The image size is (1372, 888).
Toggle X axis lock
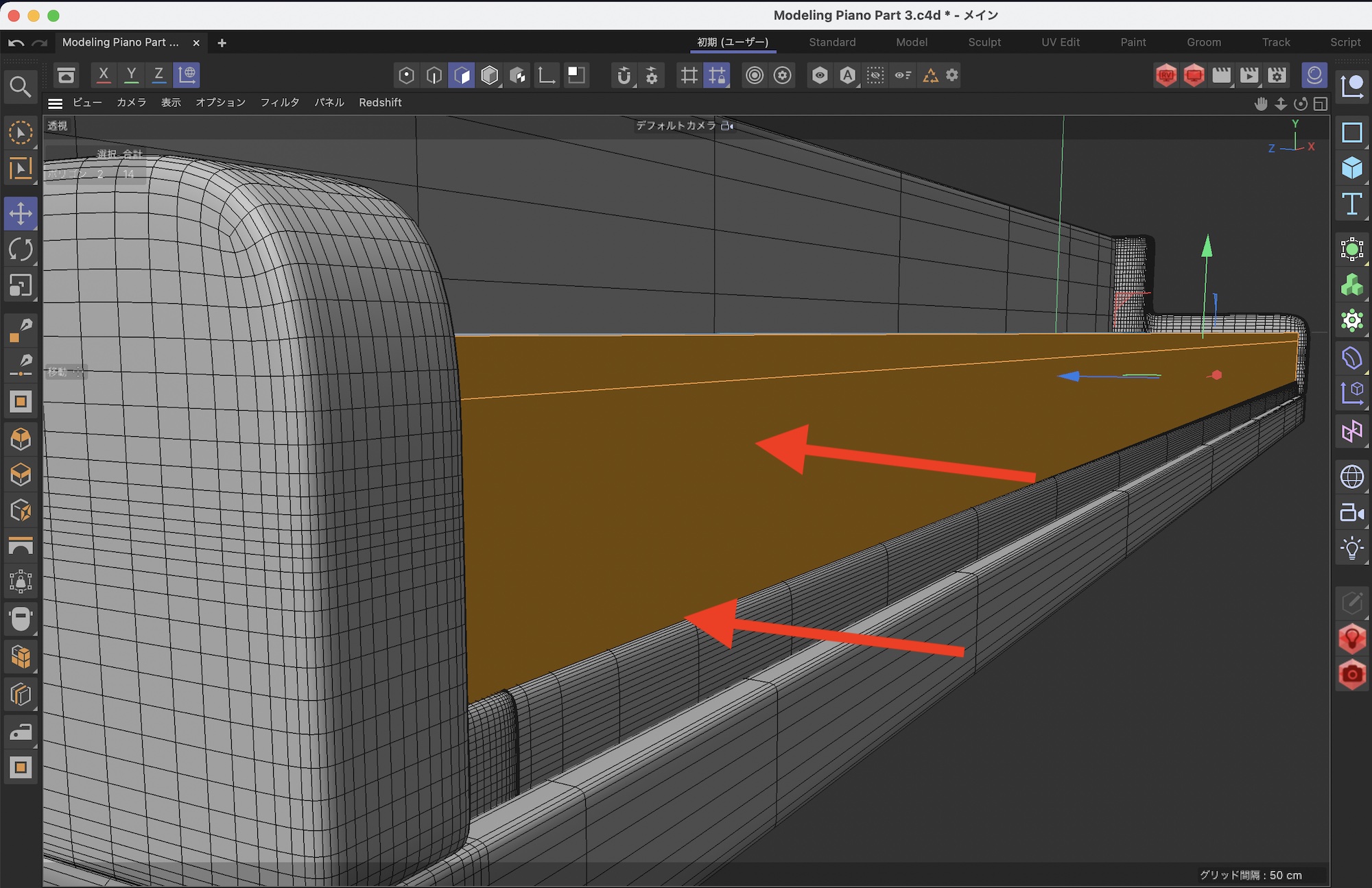104,75
